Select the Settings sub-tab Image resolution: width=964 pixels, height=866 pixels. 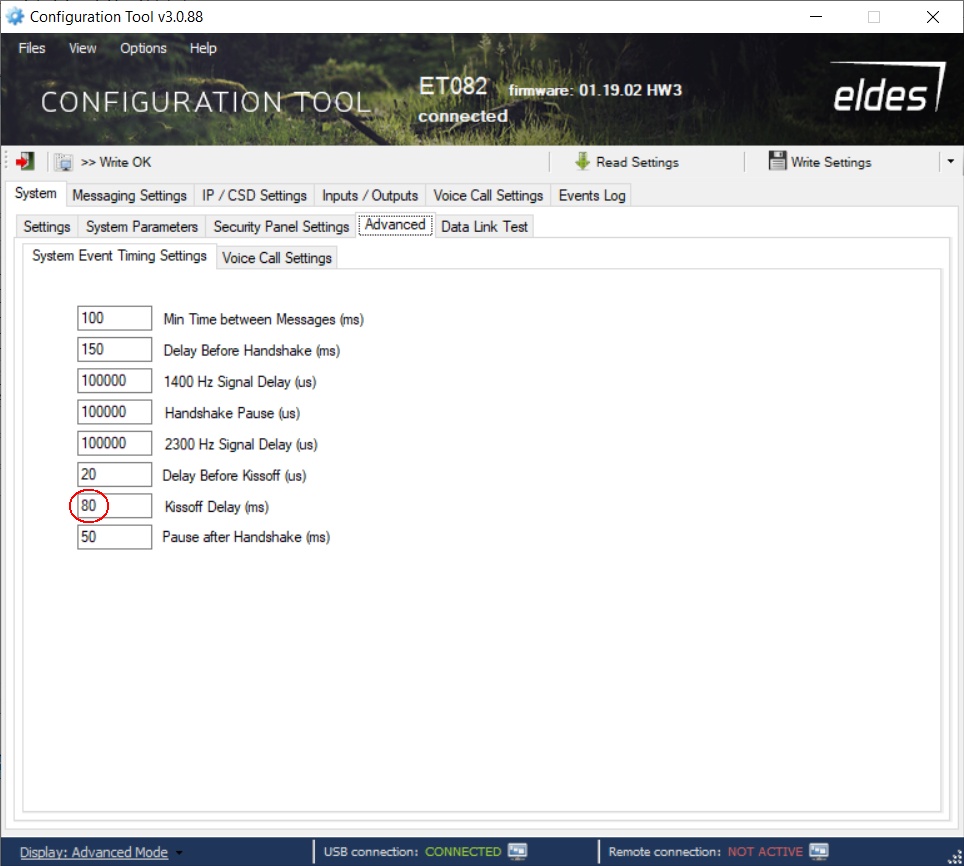(x=47, y=227)
